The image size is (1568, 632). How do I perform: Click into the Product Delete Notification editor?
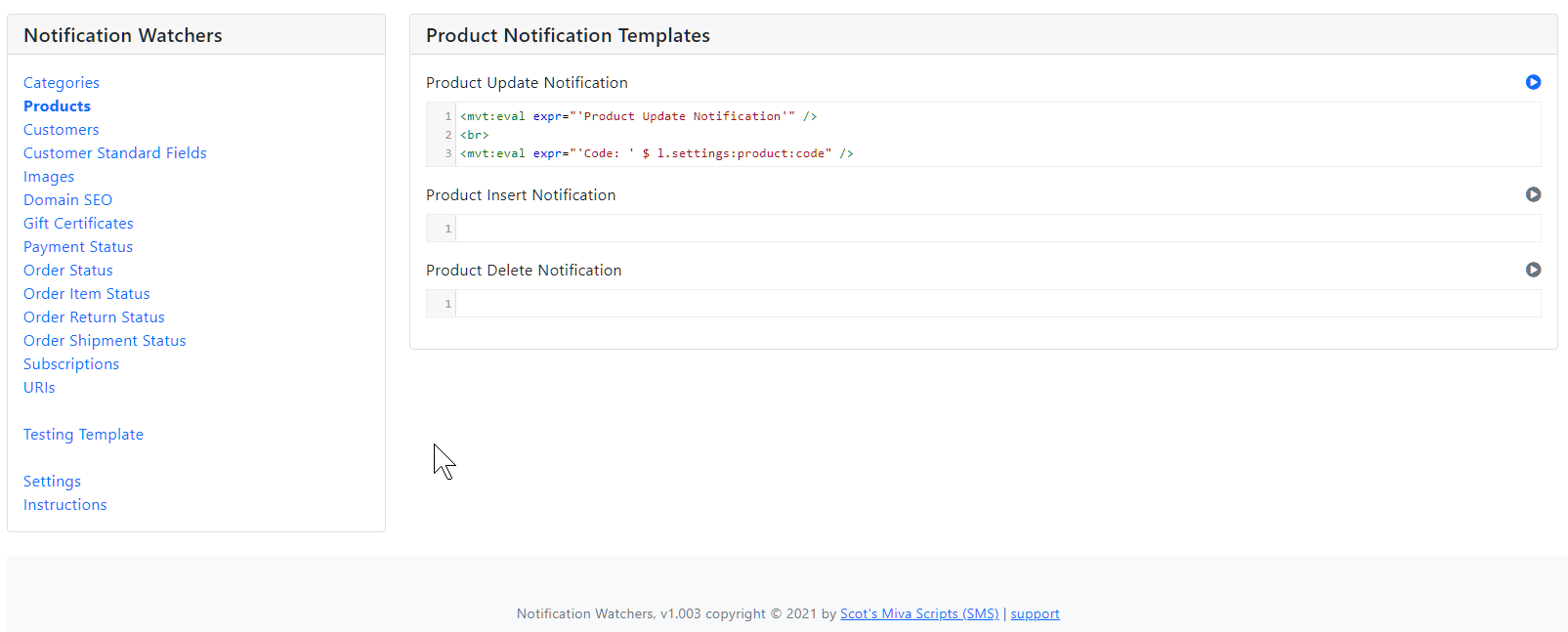coord(996,304)
